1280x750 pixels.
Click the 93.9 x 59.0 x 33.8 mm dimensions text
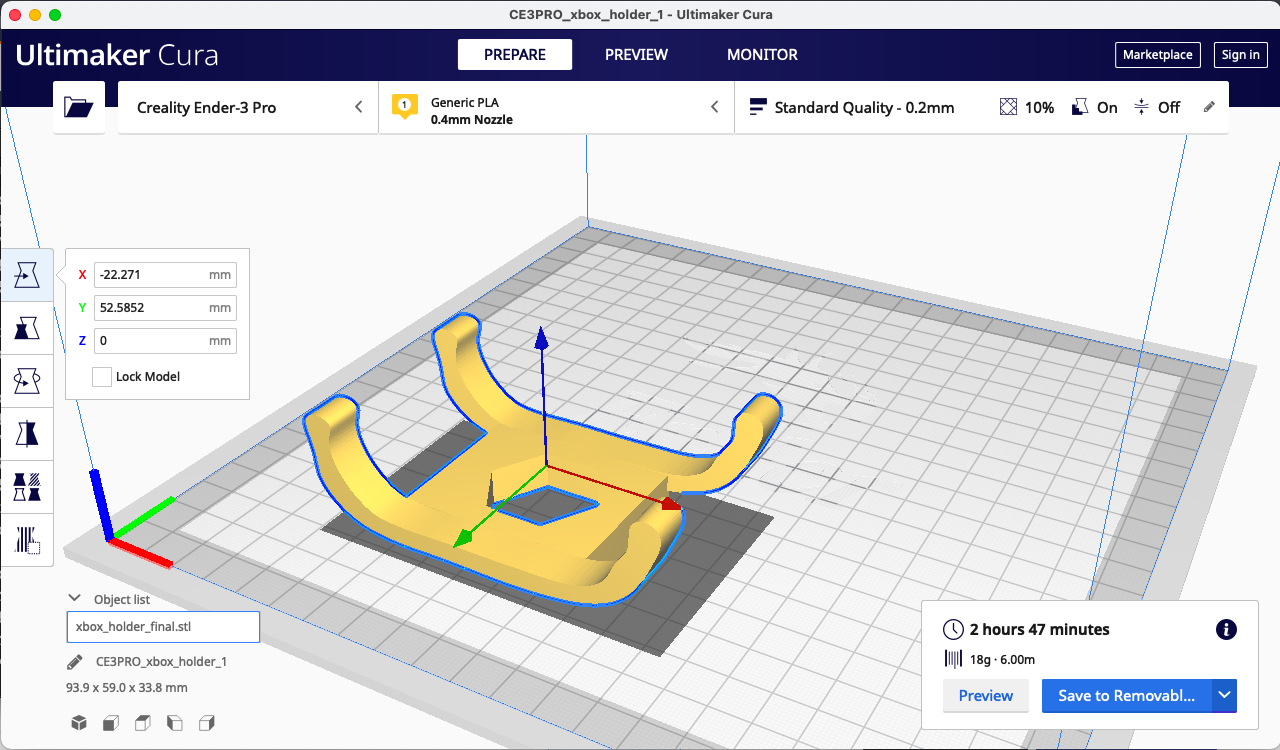126,688
